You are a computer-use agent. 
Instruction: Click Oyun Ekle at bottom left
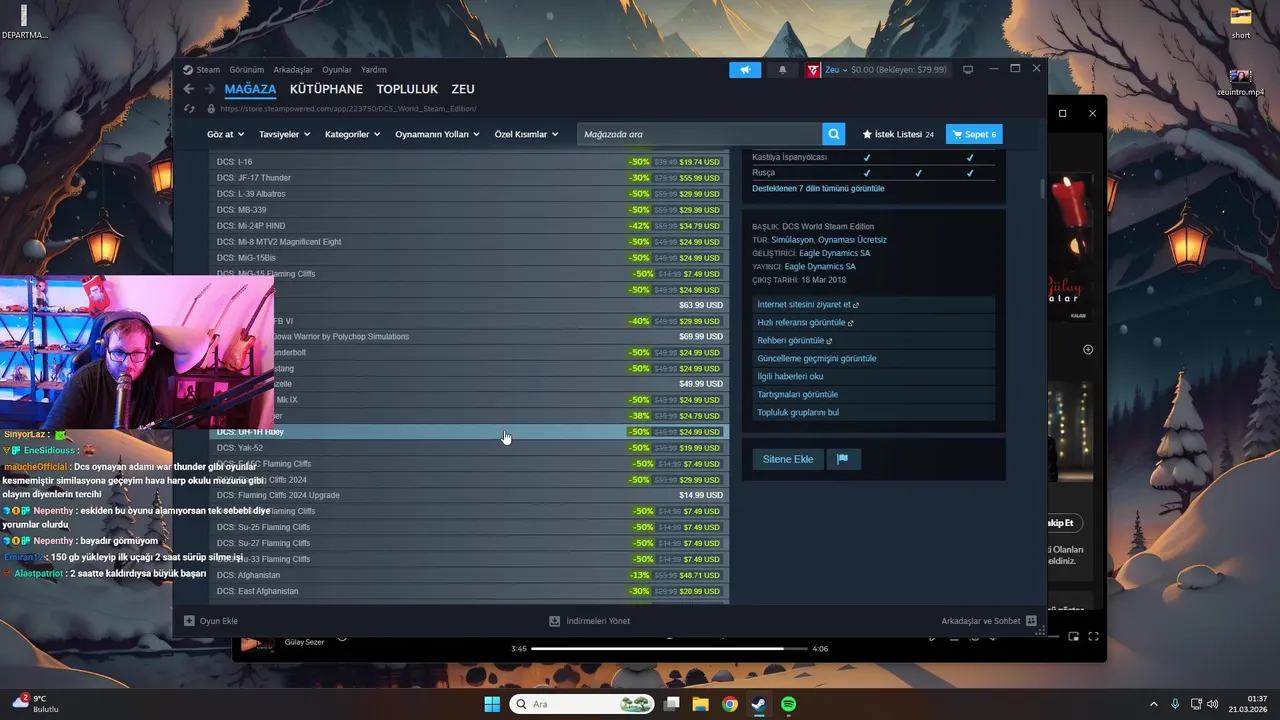click(x=211, y=621)
